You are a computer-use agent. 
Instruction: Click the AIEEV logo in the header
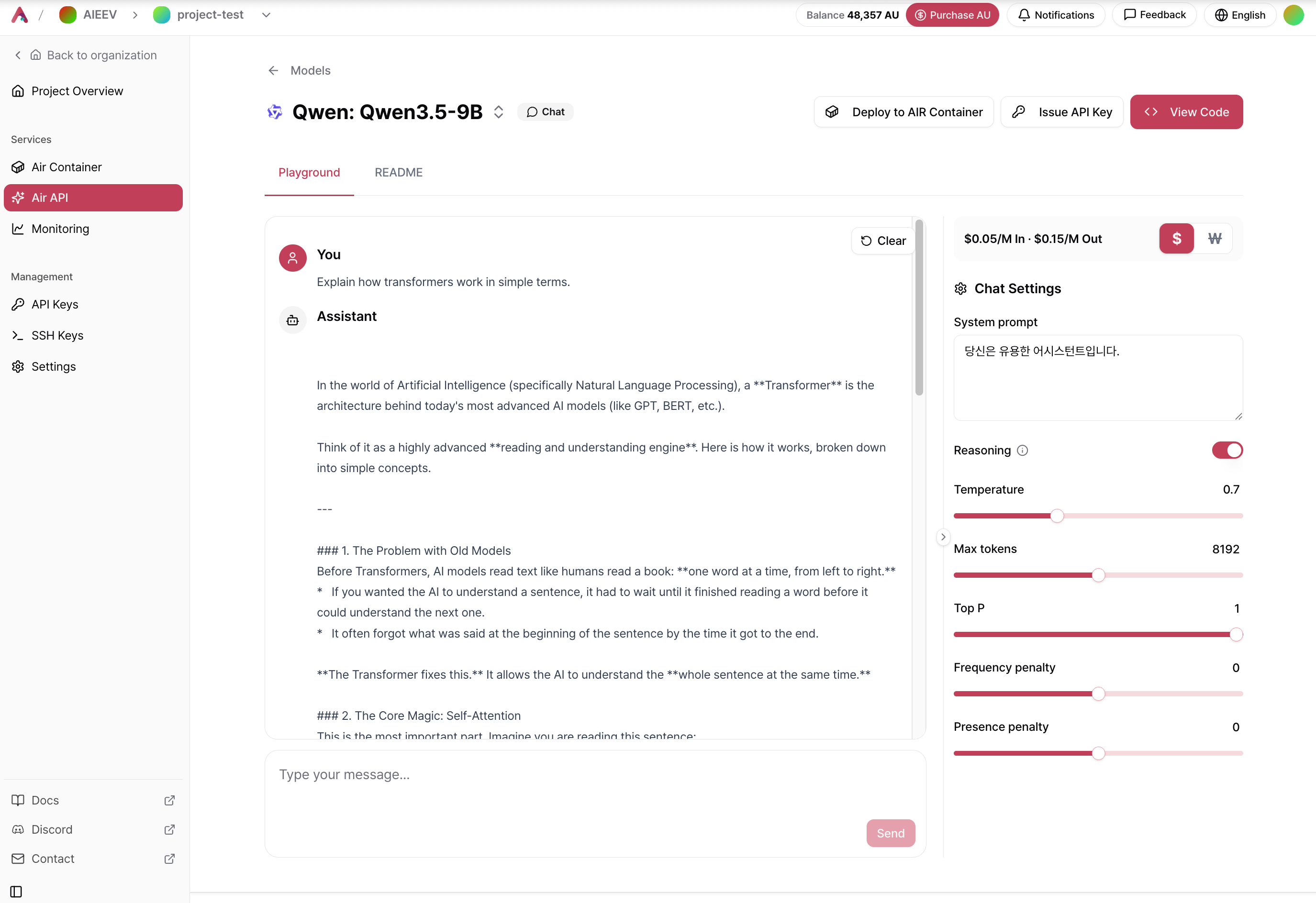click(20, 15)
